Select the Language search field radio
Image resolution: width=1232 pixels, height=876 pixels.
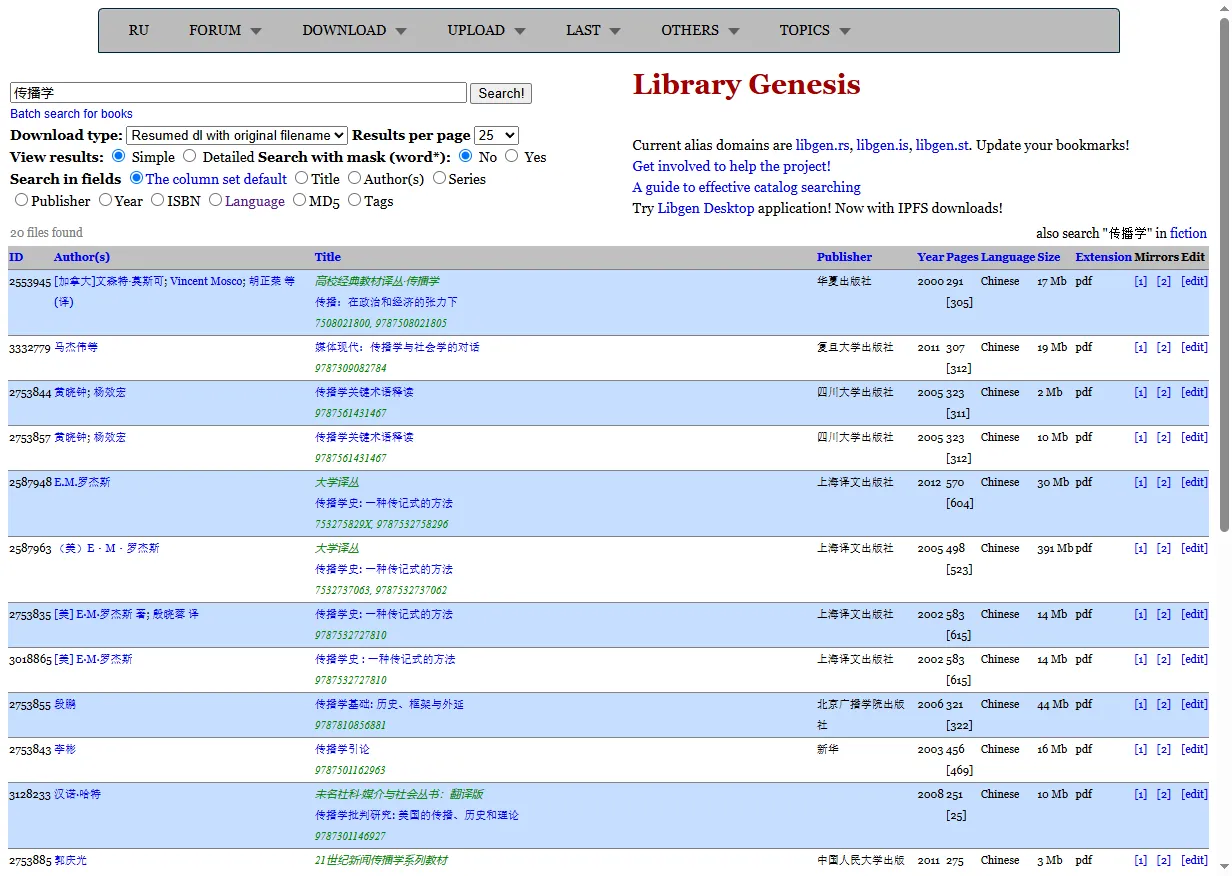click(x=215, y=200)
